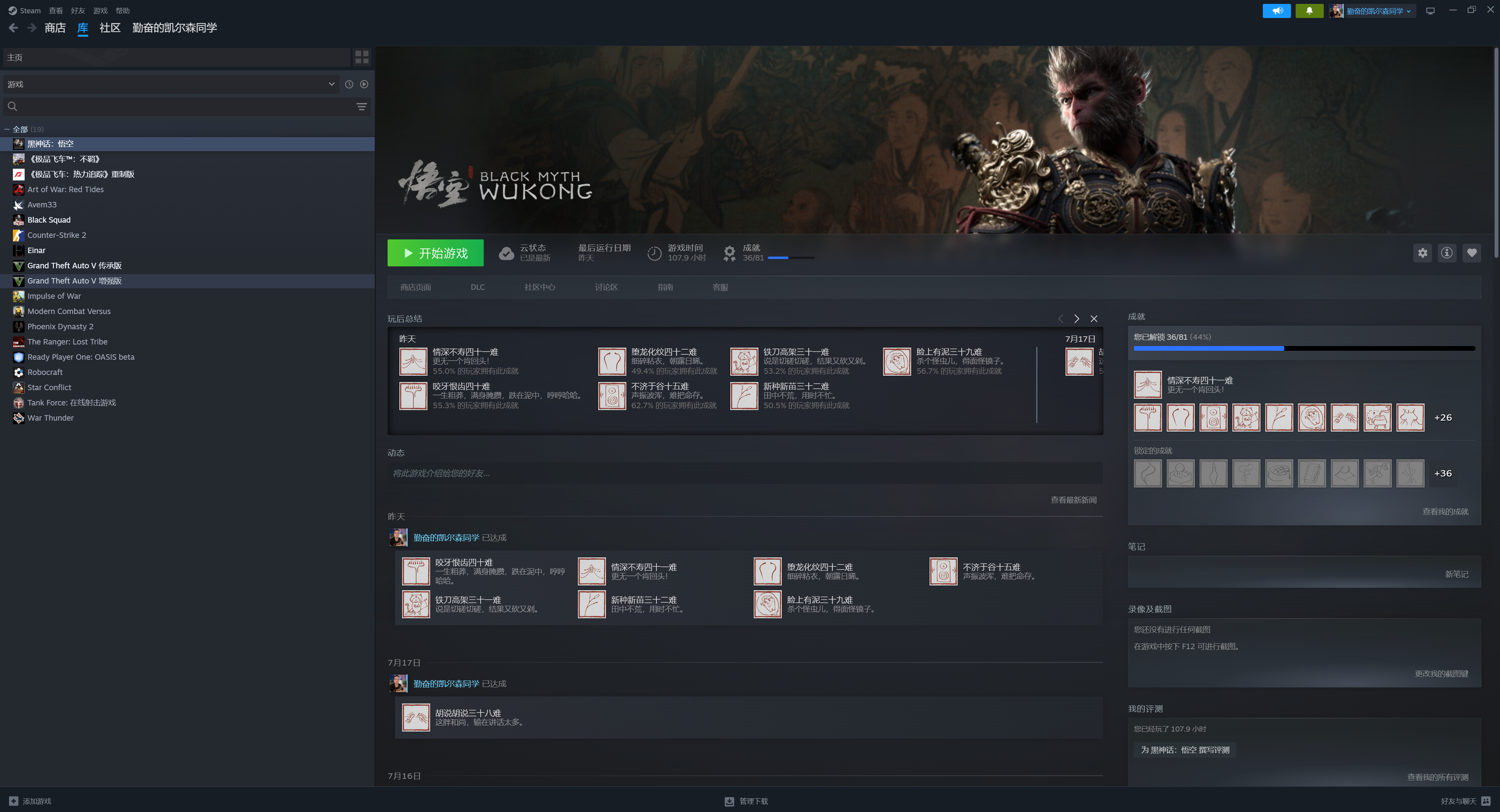Sort library by recent activity clock
This screenshot has height=812, width=1500.
[x=349, y=84]
